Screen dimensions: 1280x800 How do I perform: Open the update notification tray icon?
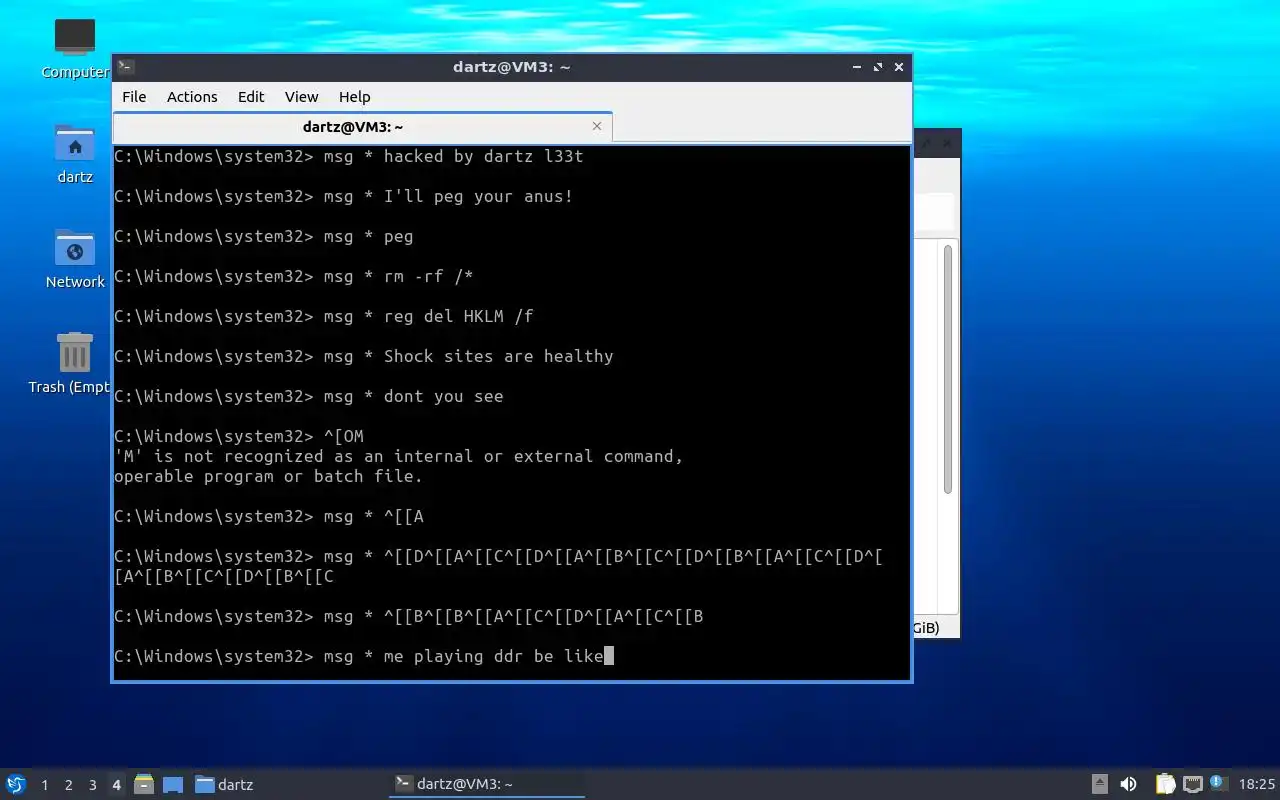pos(1217,783)
